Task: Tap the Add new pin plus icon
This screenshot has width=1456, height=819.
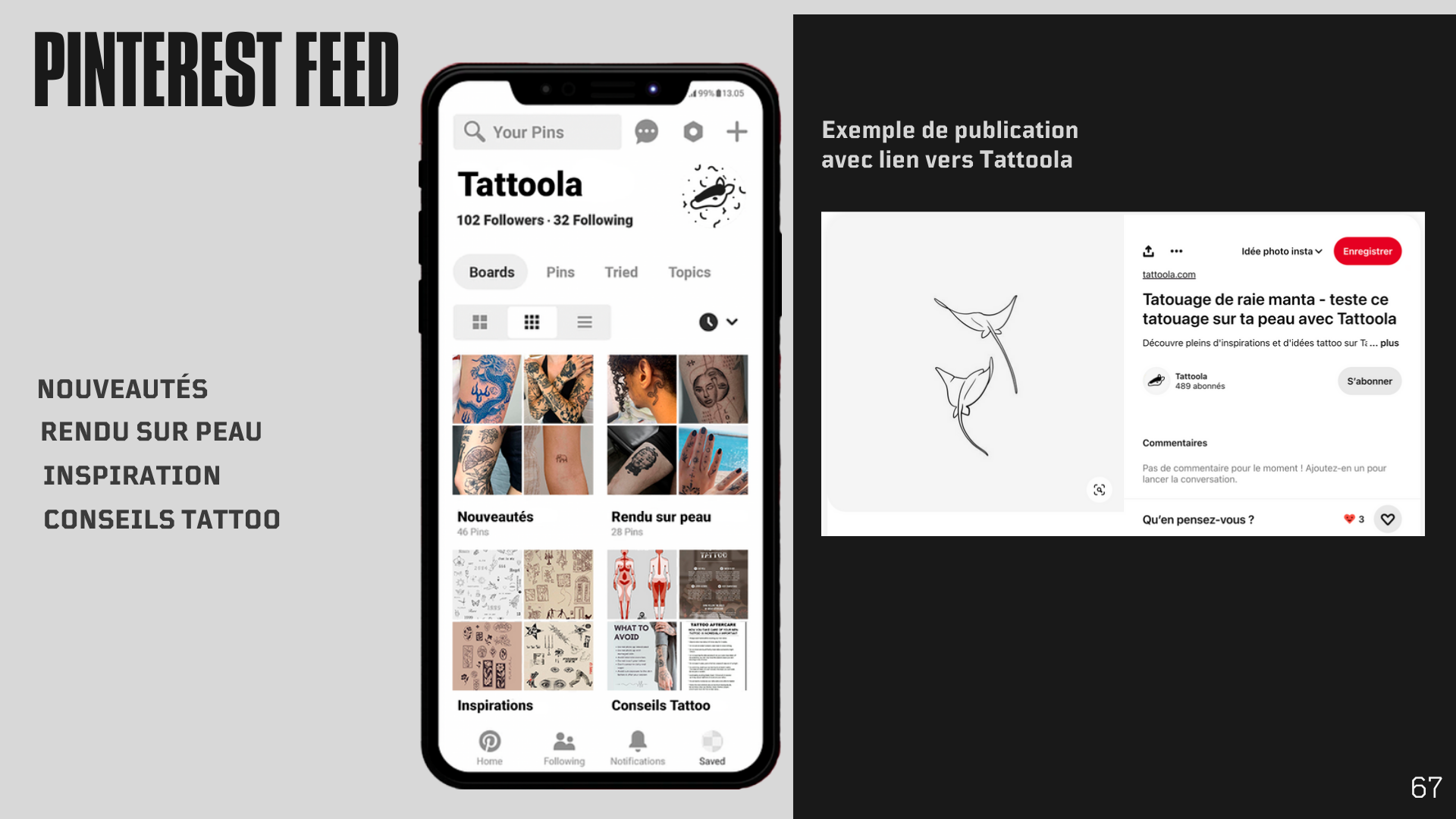Action: click(x=737, y=132)
